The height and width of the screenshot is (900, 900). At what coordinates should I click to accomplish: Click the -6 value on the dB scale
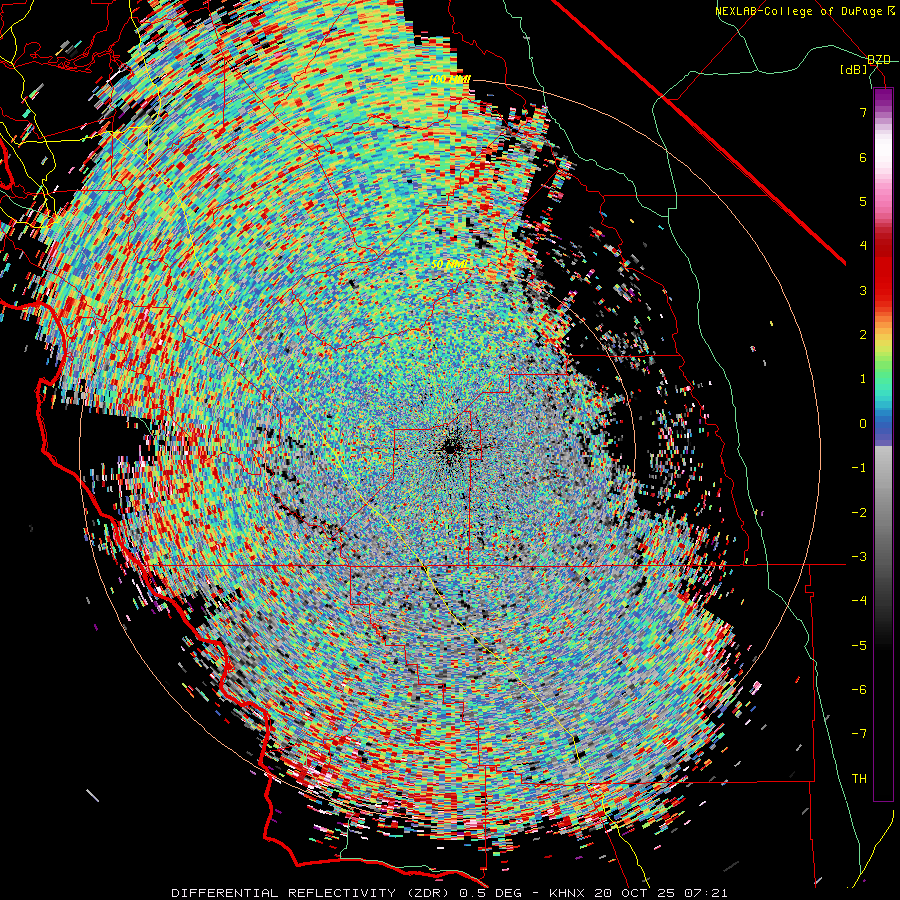[x=859, y=689]
